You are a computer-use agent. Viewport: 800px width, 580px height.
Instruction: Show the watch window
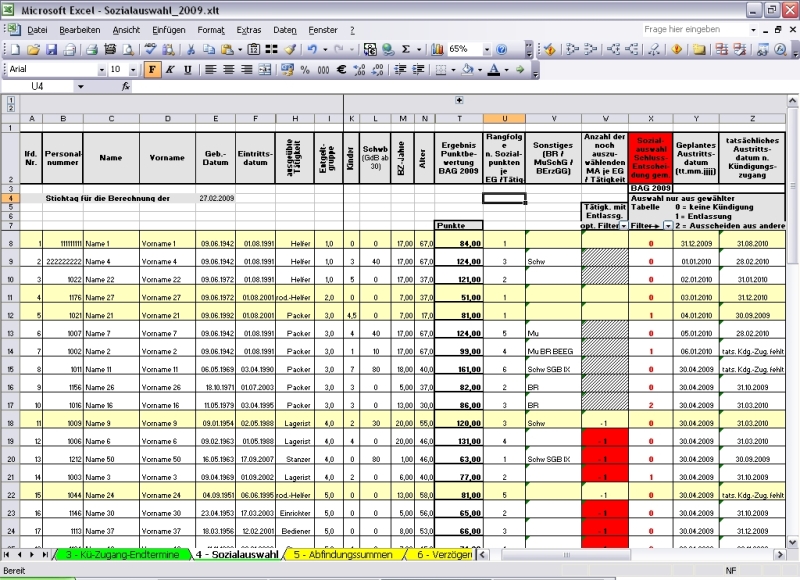762,49
